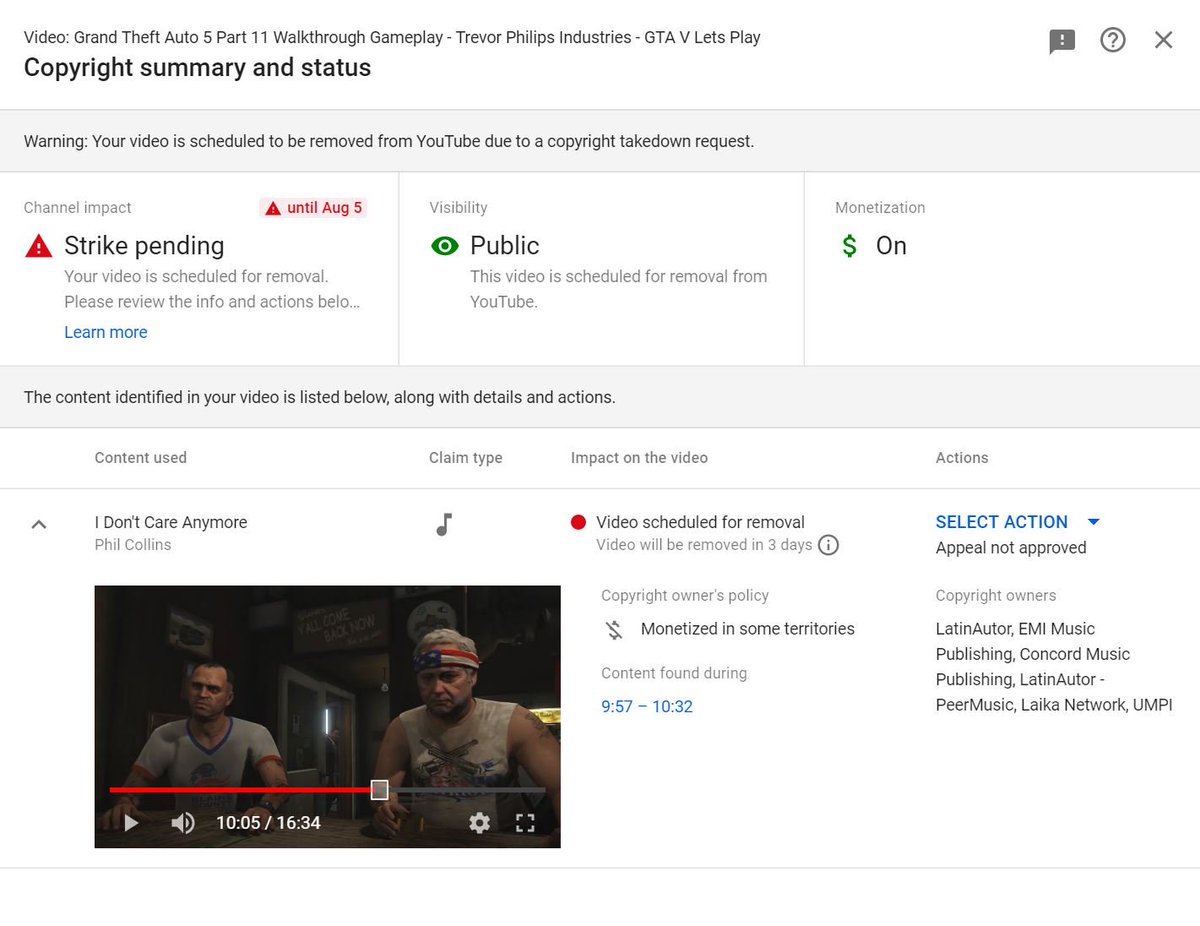This screenshot has width=1200, height=926.
Task: Click the 'I Don't Care Anymore' song title
Action: (171, 522)
